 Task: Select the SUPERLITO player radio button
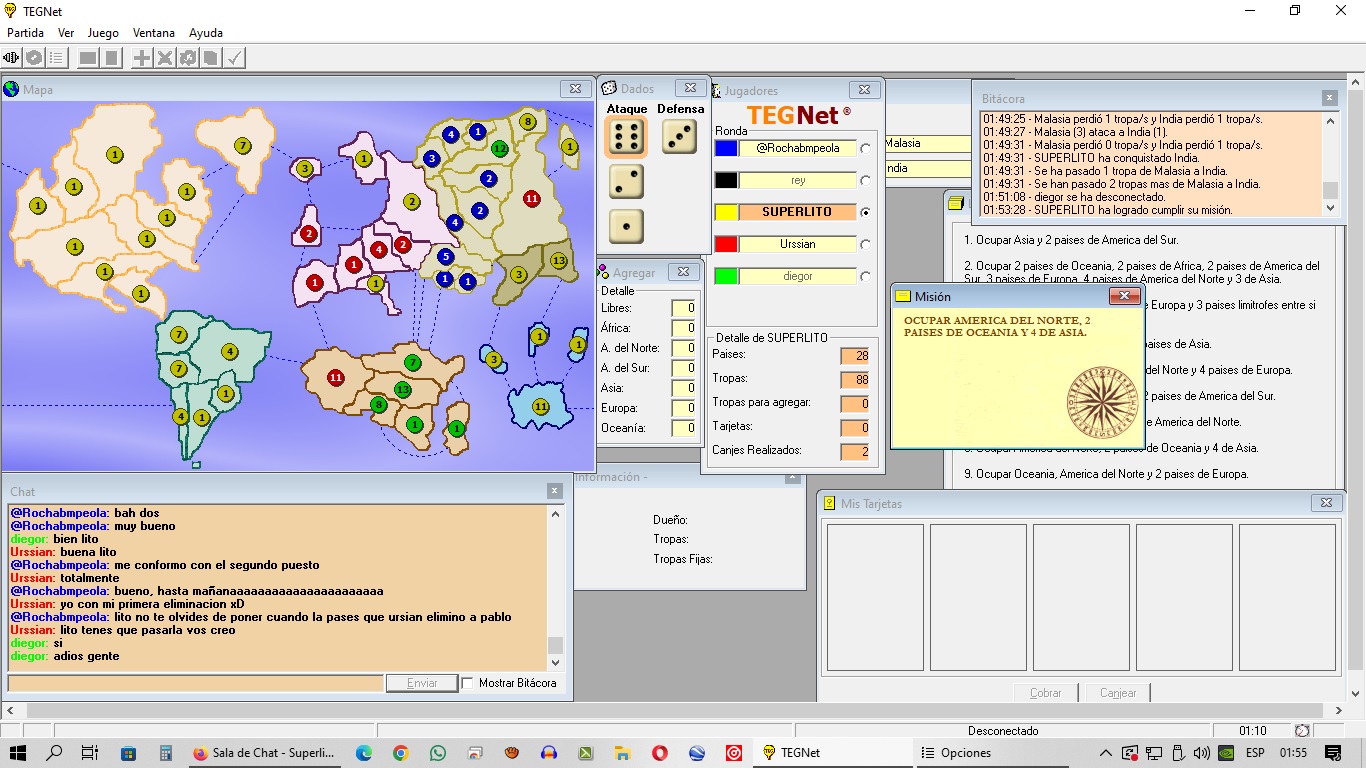pos(865,212)
